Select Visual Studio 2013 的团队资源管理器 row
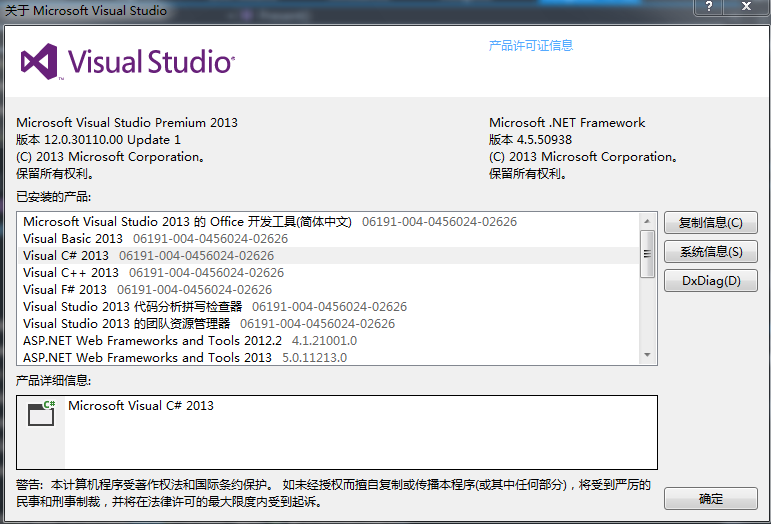The width and height of the screenshot is (771, 524). (x=328, y=323)
